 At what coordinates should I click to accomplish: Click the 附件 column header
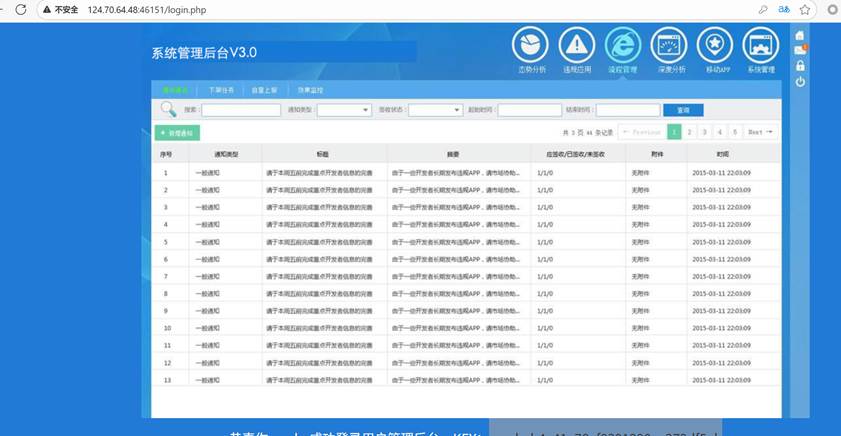click(658, 154)
